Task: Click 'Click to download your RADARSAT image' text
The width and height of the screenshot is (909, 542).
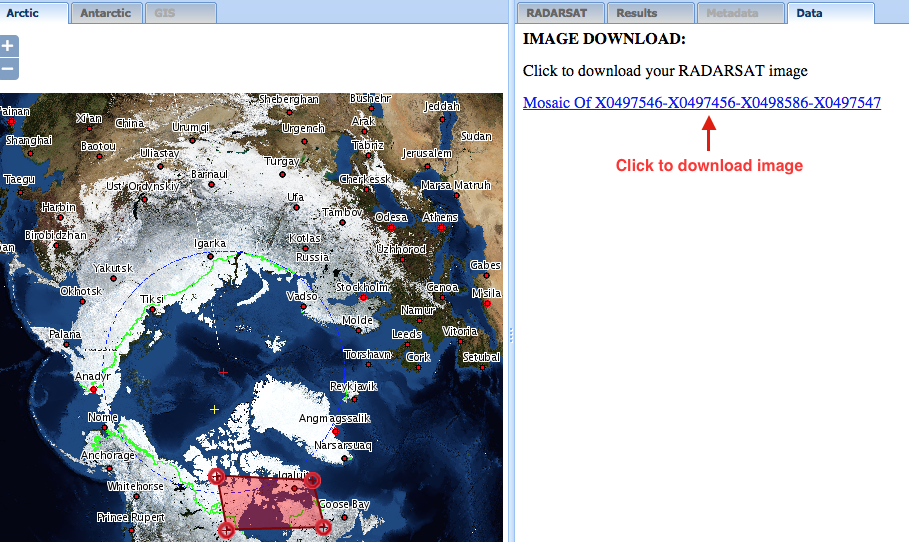Action: coord(665,71)
